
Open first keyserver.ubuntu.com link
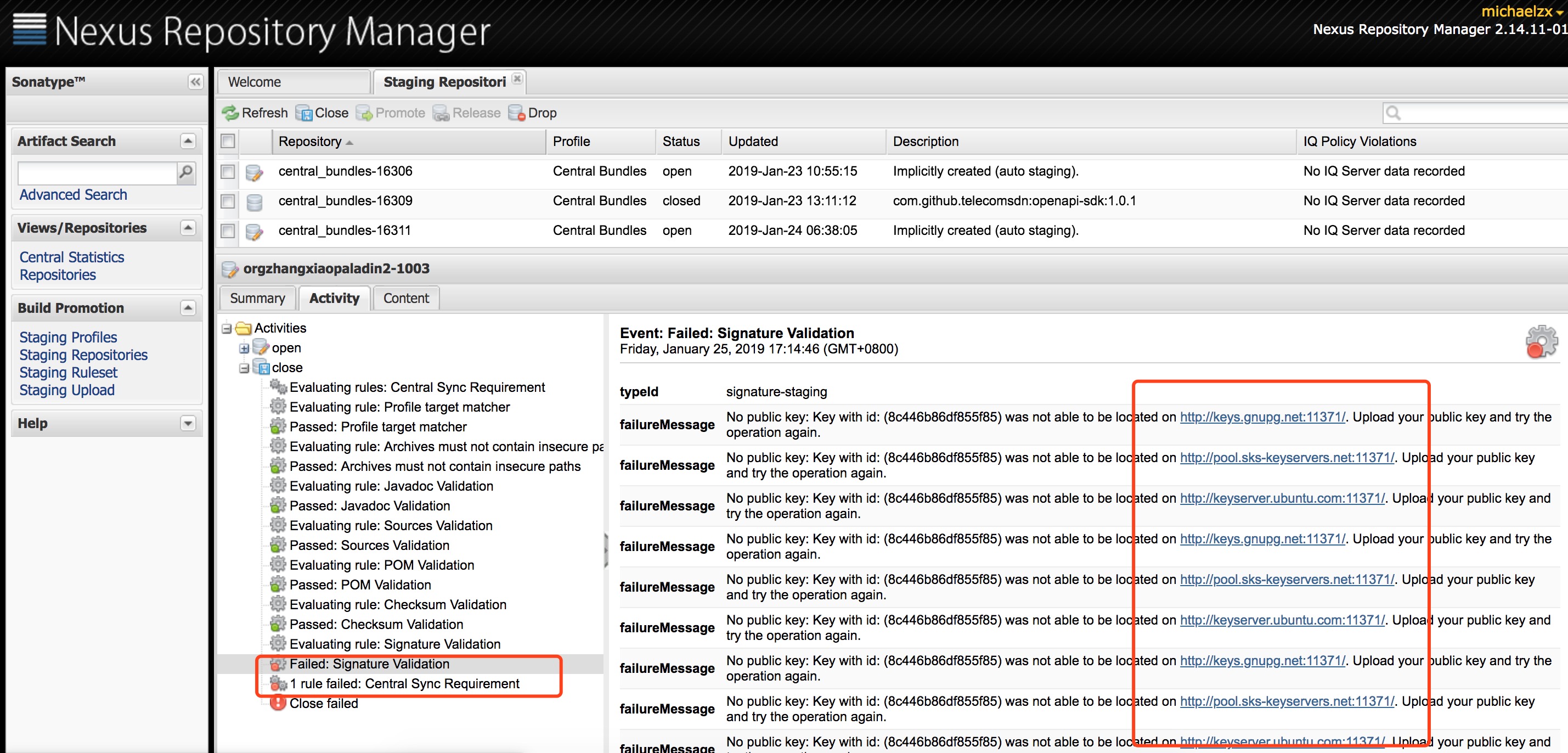click(1282, 498)
